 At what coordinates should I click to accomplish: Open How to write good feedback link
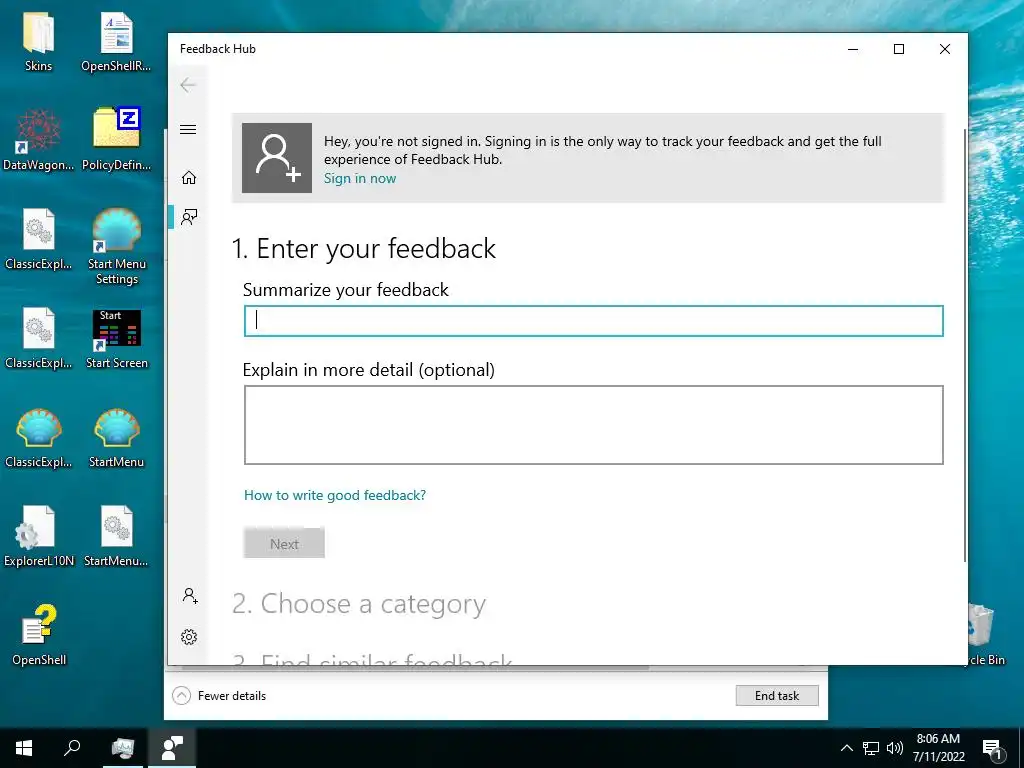(335, 495)
